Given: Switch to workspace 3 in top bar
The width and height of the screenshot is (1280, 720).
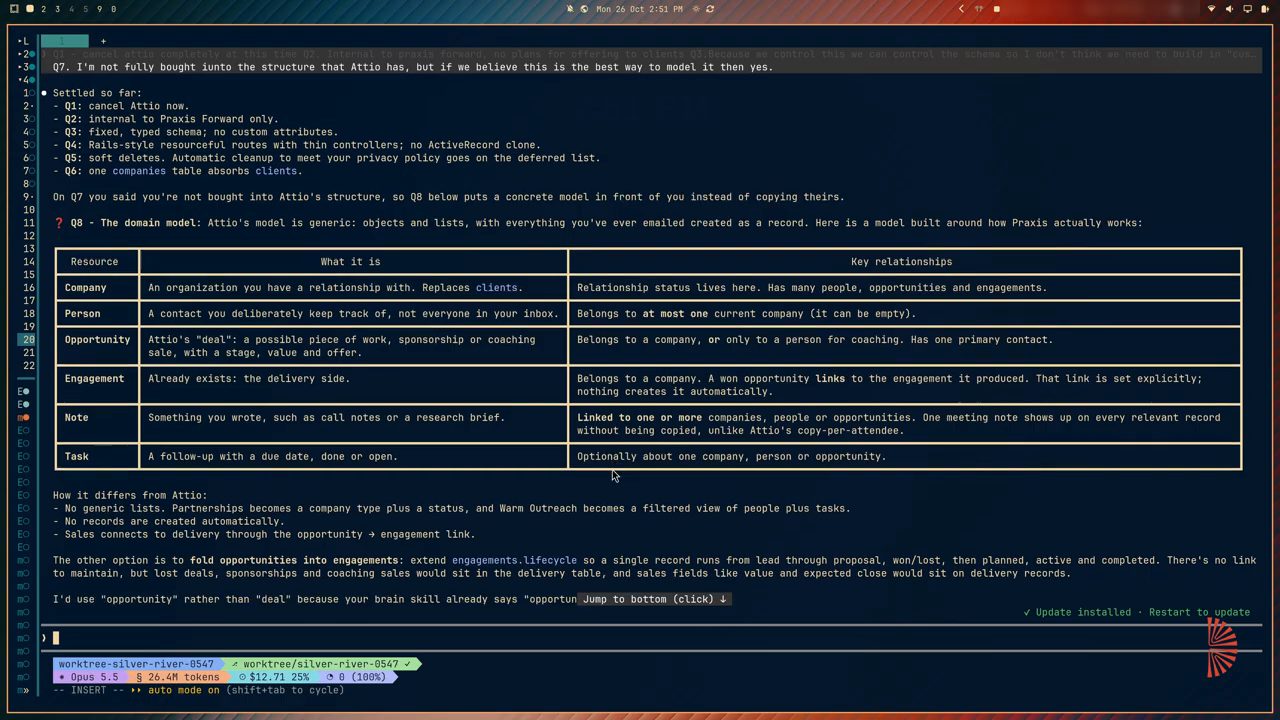Looking at the screenshot, I should point(57,9).
